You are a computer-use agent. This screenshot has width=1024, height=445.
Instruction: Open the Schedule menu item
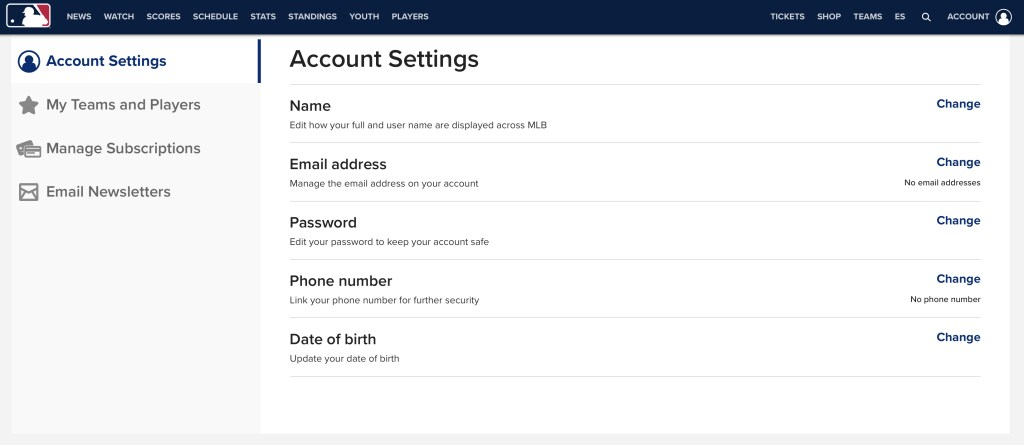pos(216,17)
